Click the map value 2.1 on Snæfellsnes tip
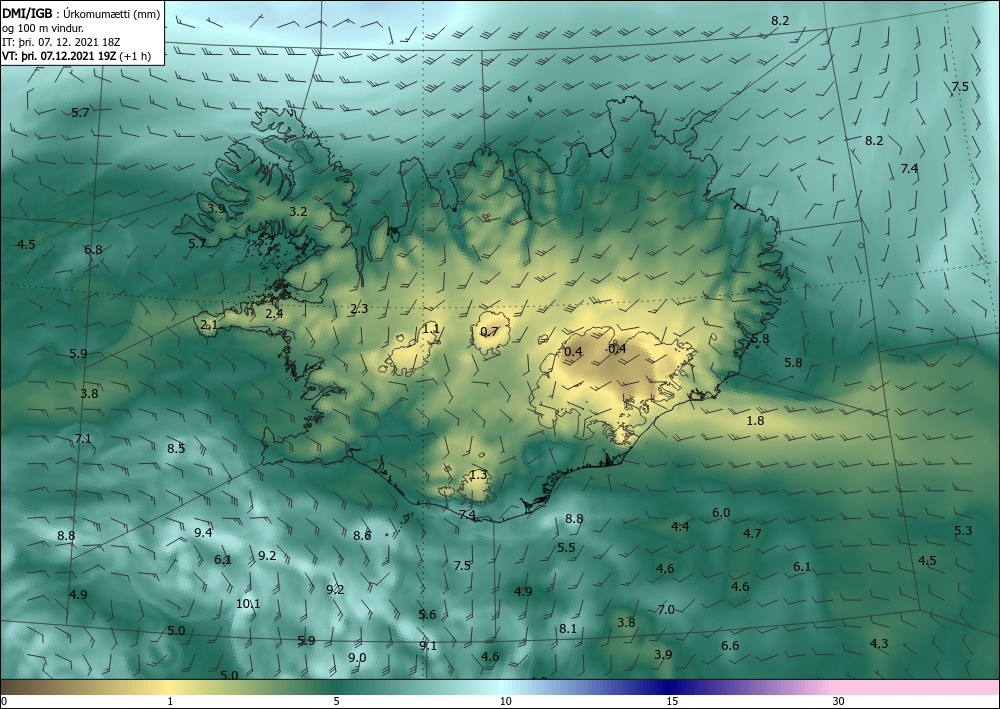Image resolution: width=1000 pixels, height=709 pixels. (209, 325)
